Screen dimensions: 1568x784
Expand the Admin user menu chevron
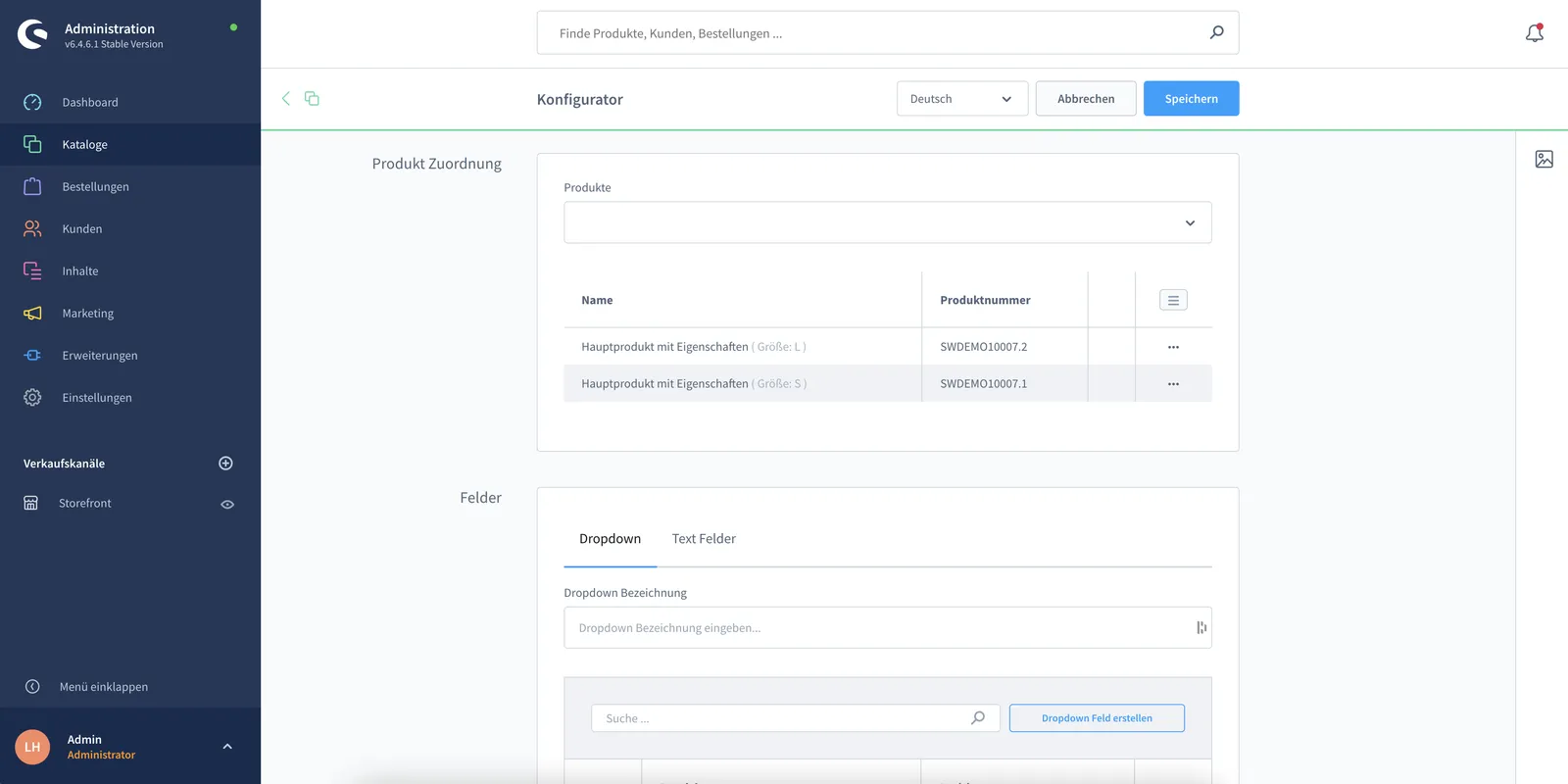227,747
